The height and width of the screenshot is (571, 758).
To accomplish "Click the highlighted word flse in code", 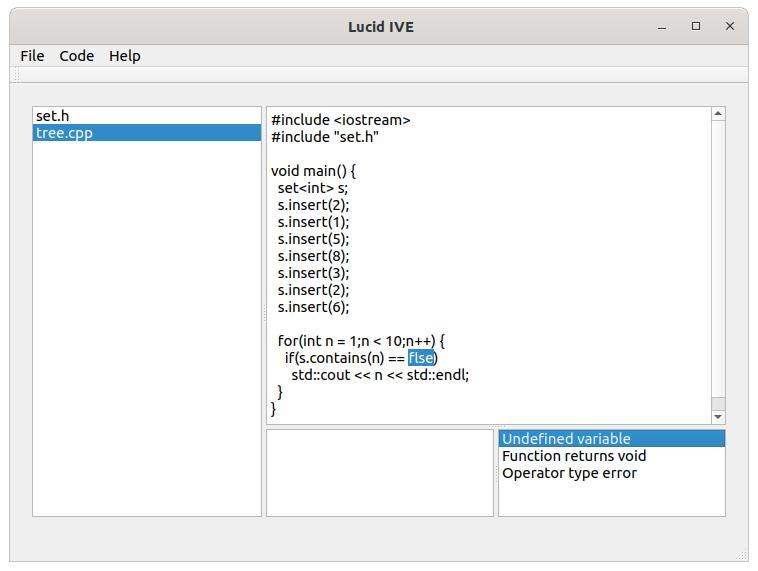I will point(421,358).
